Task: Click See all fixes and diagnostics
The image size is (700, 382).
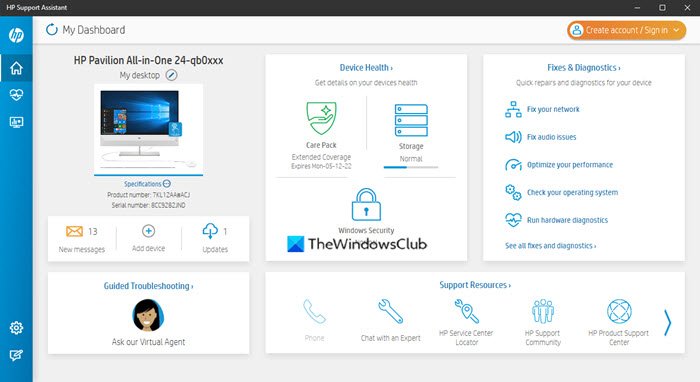Action: [550, 246]
